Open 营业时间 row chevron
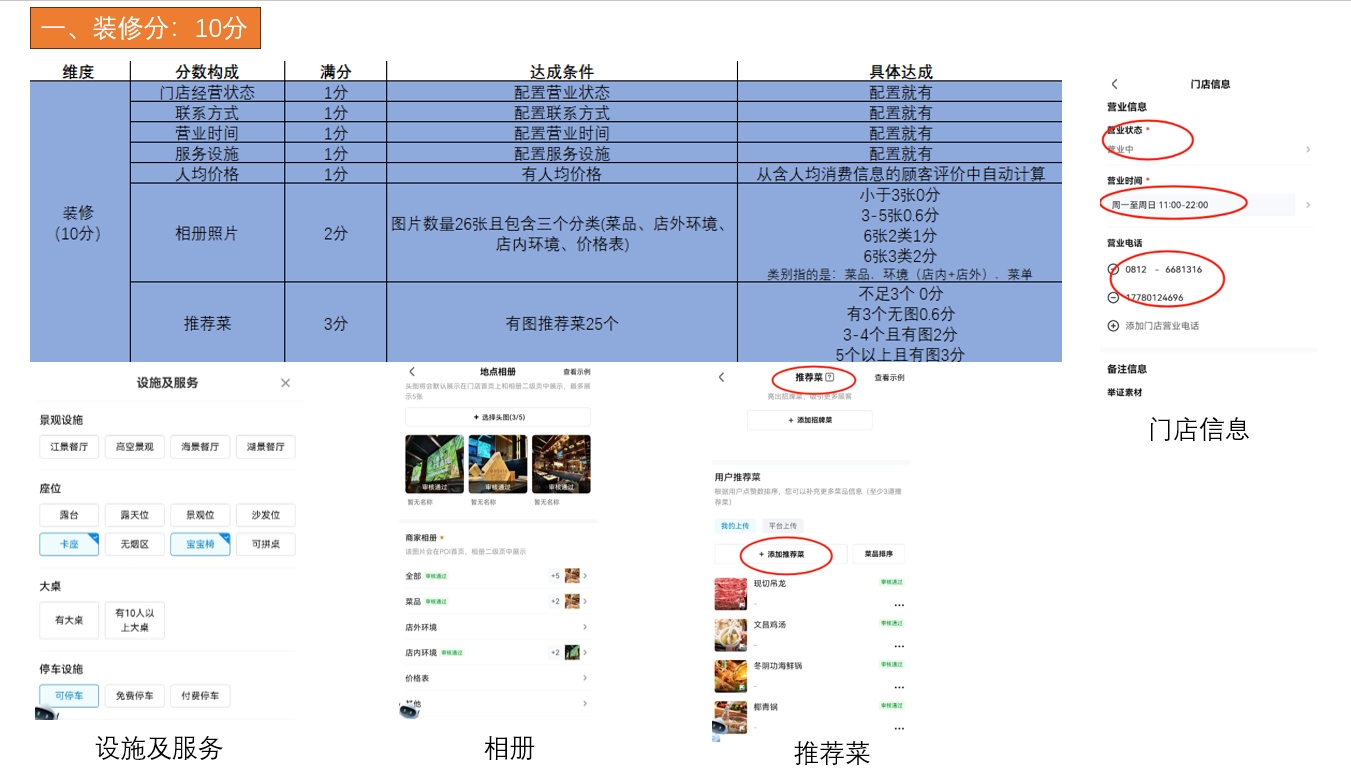 (1308, 205)
